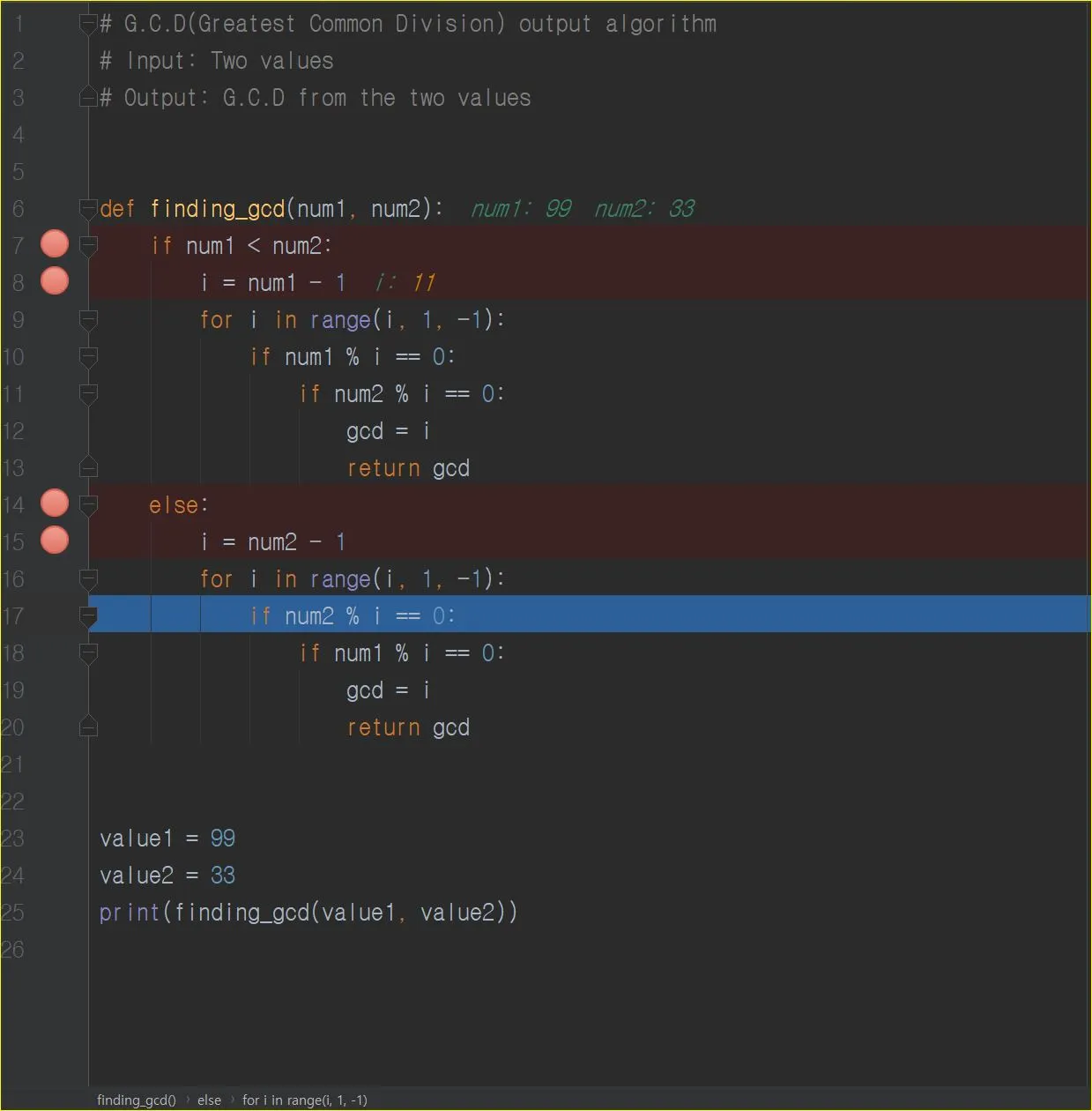This screenshot has height=1111, width=1092.
Task: Click the fold marker beside the else block on line 14
Action: coord(88,504)
